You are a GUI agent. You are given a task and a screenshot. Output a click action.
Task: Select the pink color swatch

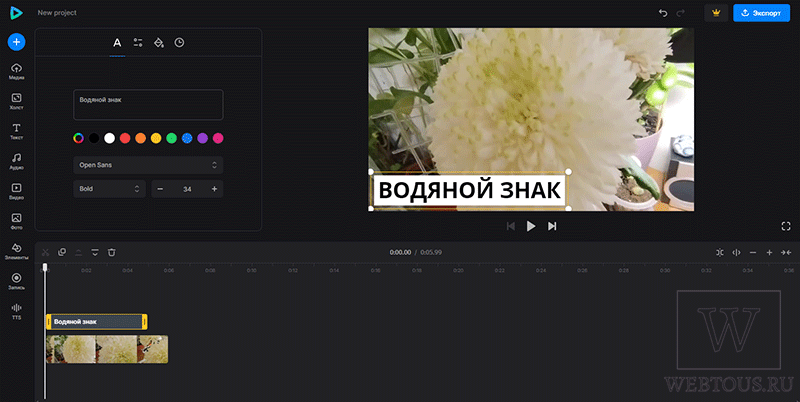coord(218,138)
